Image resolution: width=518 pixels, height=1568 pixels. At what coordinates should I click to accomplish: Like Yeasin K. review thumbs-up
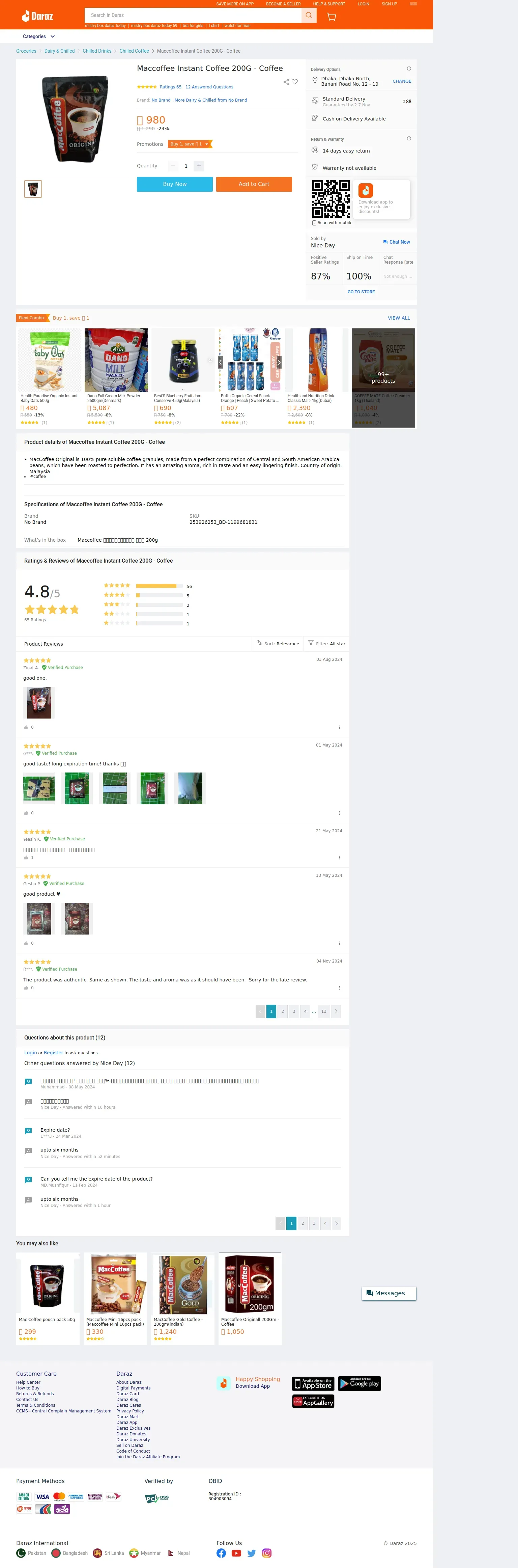pyautogui.click(x=26, y=858)
